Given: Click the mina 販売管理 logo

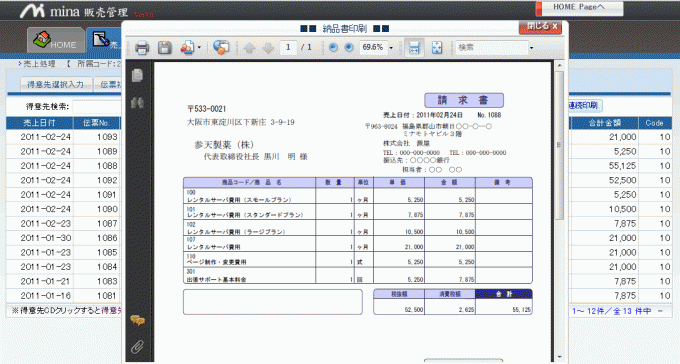Looking at the screenshot, I should pyautogui.click(x=74, y=11).
